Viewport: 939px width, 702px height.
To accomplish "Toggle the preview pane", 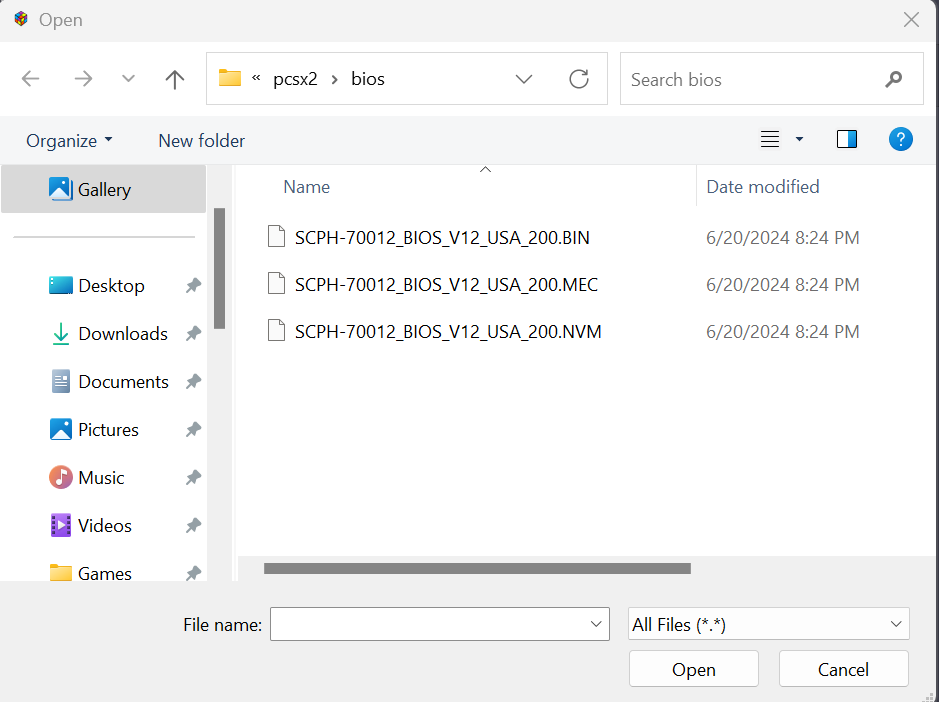I will [x=847, y=140].
